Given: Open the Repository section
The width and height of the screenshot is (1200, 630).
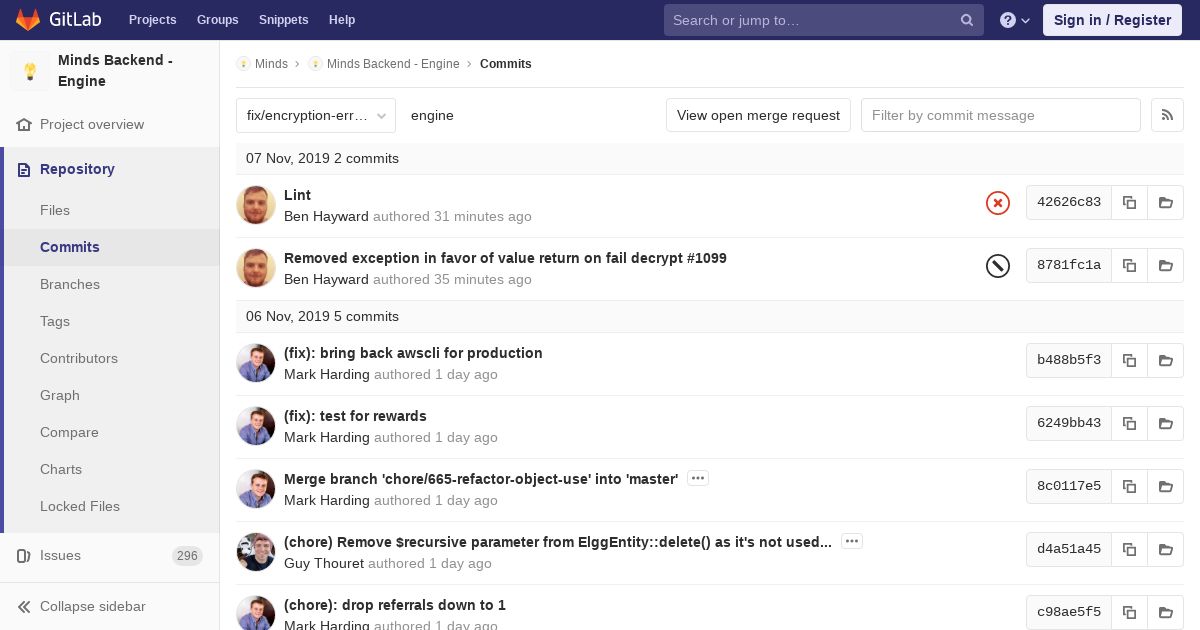Looking at the screenshot, I should [77, 169].
